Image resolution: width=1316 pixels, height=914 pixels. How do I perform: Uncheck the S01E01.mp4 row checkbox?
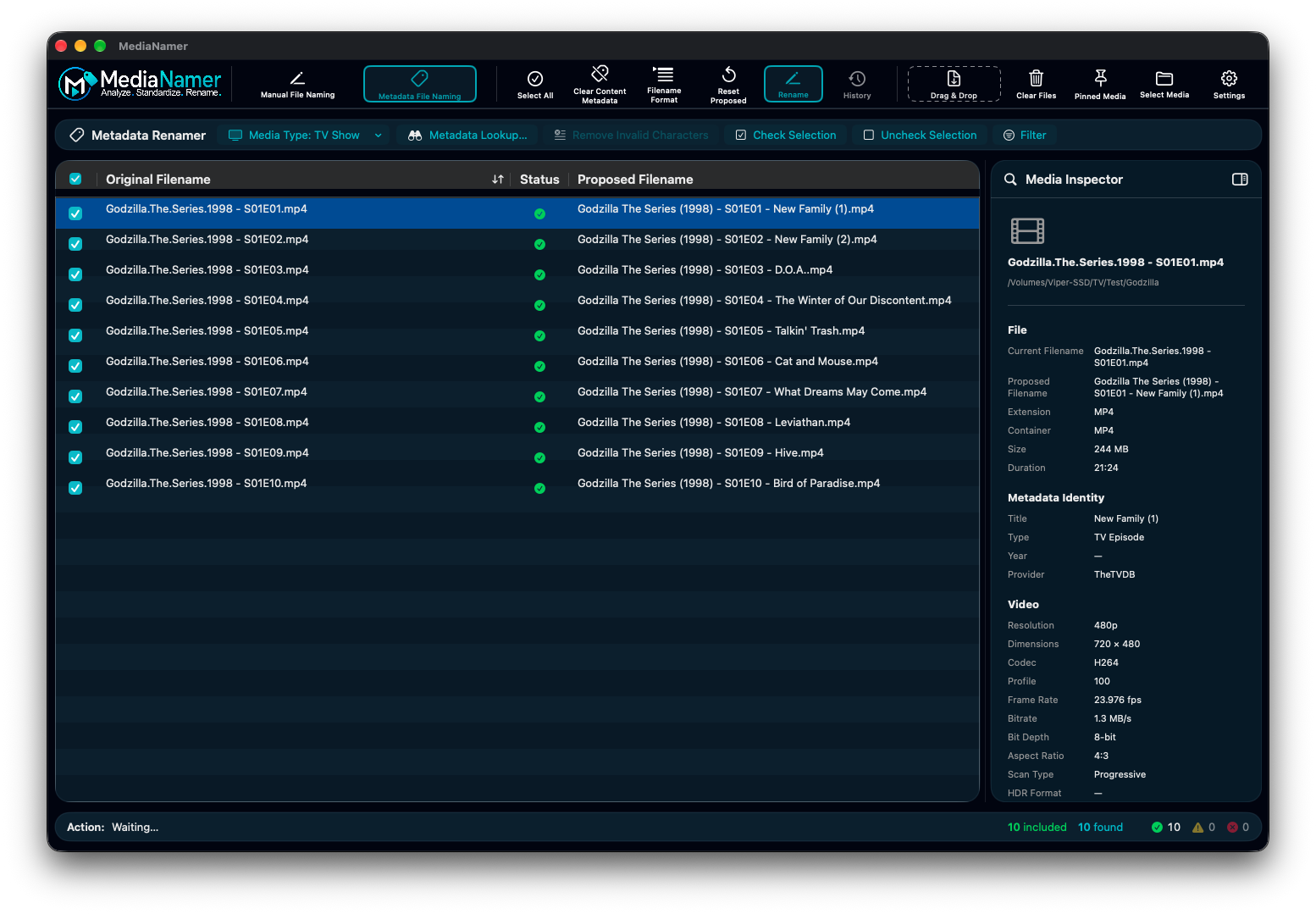pyautogui.click(x=75, y=213)
